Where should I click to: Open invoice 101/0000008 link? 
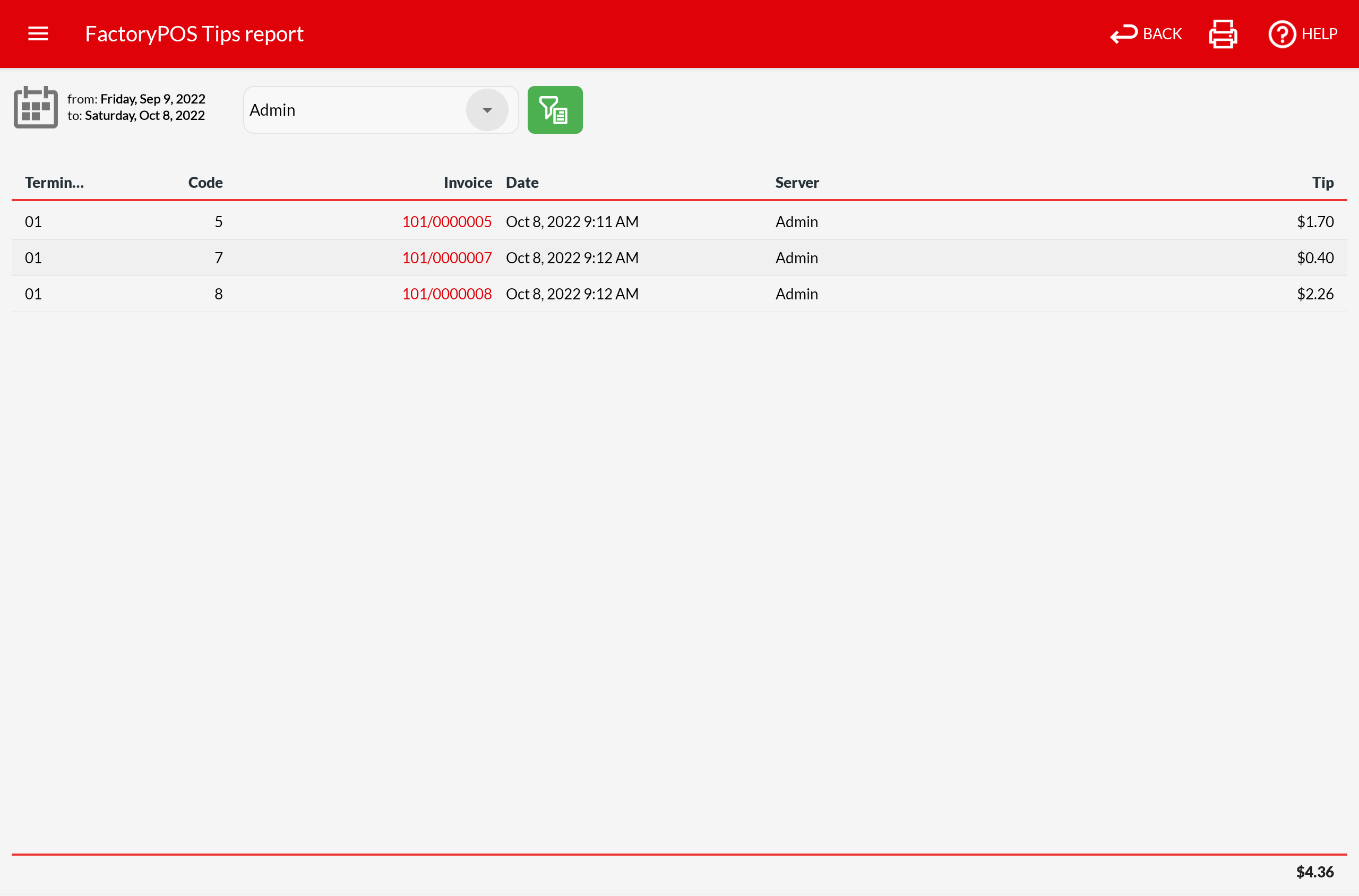pos(446,294)
